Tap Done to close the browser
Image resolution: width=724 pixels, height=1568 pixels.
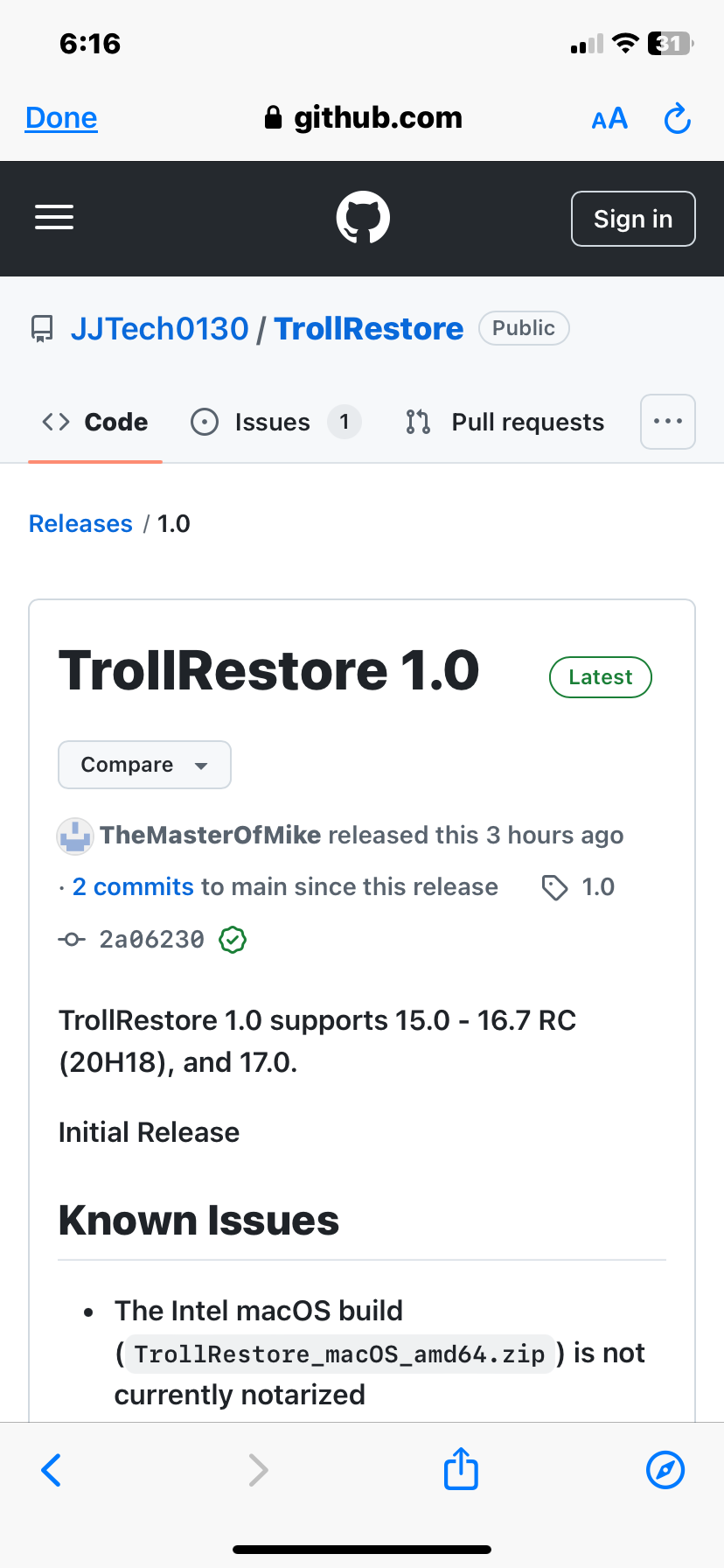point(61,118)
